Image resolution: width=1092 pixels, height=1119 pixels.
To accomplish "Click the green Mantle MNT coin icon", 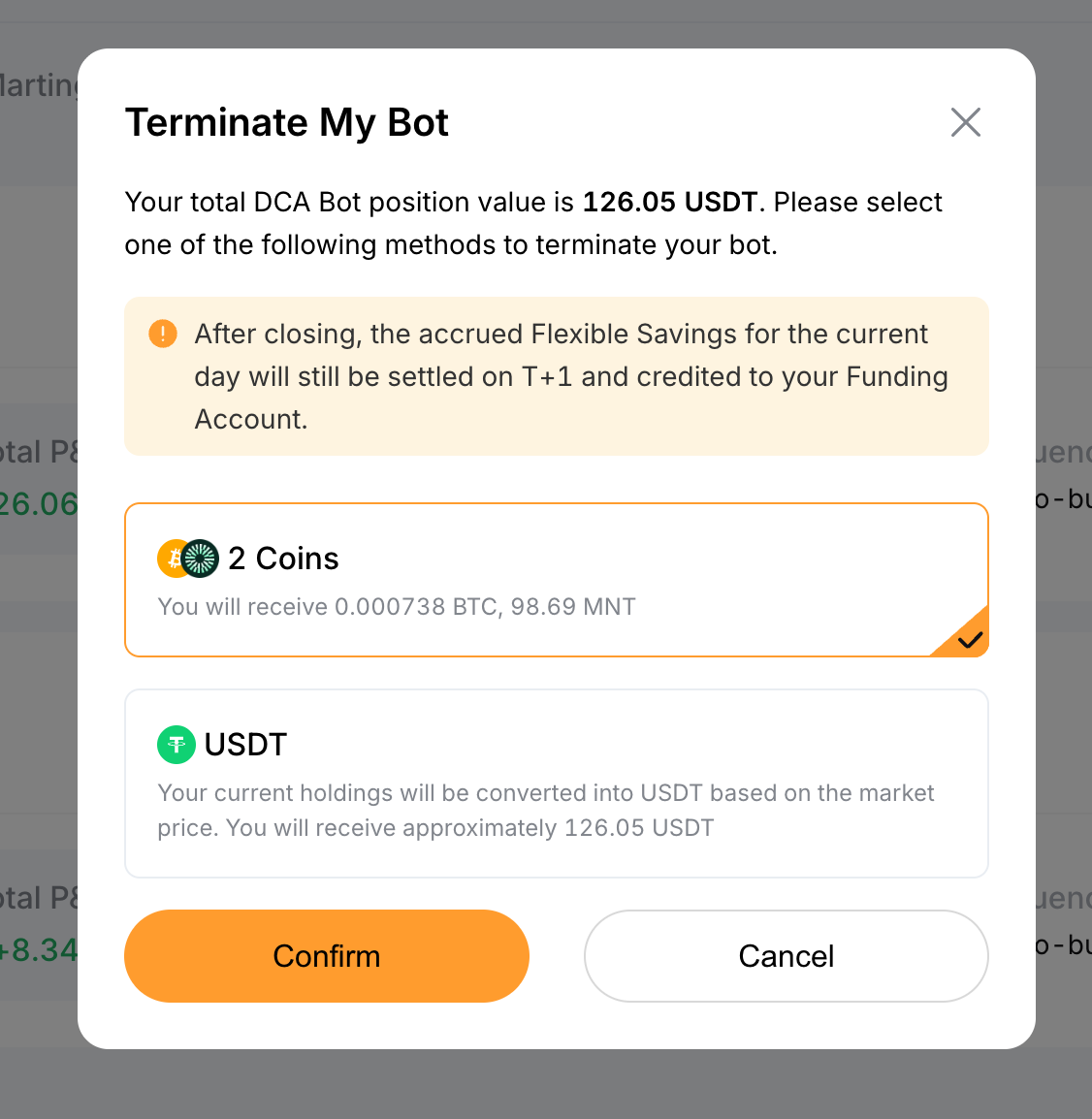I will [x=201, y=559].
